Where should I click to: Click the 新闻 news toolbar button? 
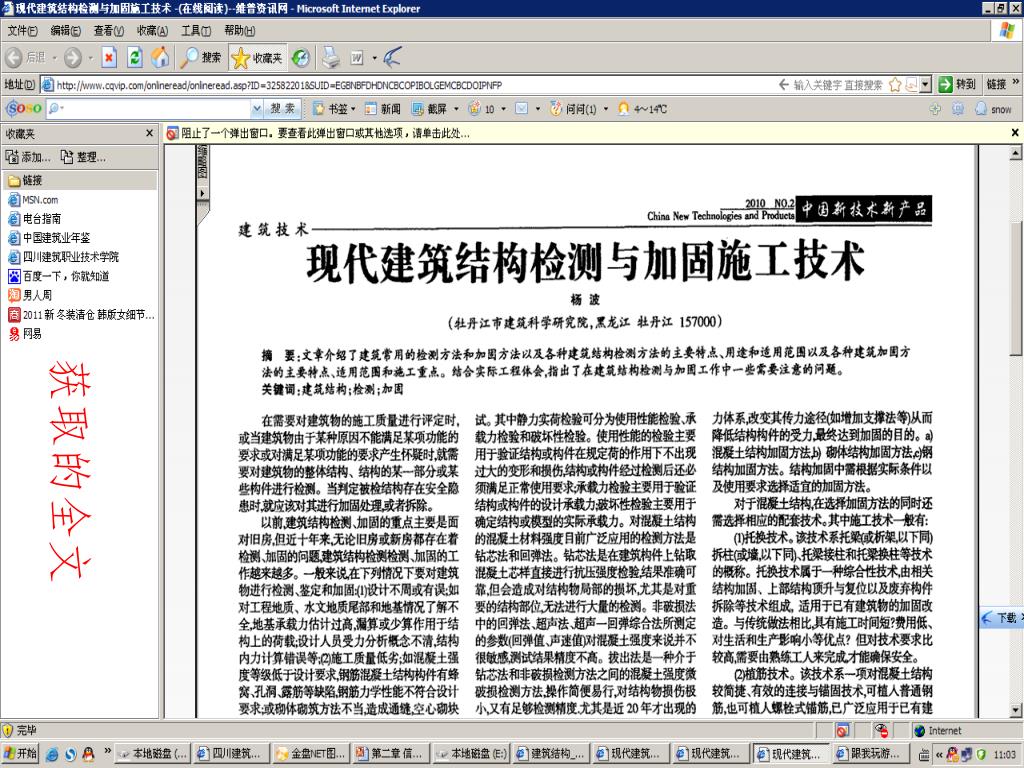point(382,109)
